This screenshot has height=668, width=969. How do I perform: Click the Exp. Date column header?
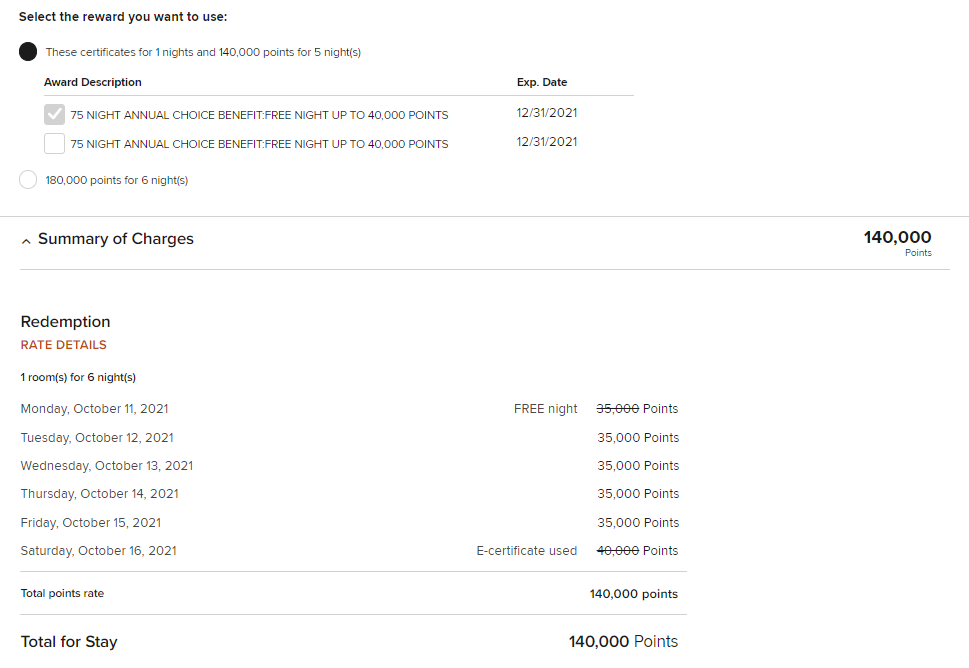click(541, 82)
